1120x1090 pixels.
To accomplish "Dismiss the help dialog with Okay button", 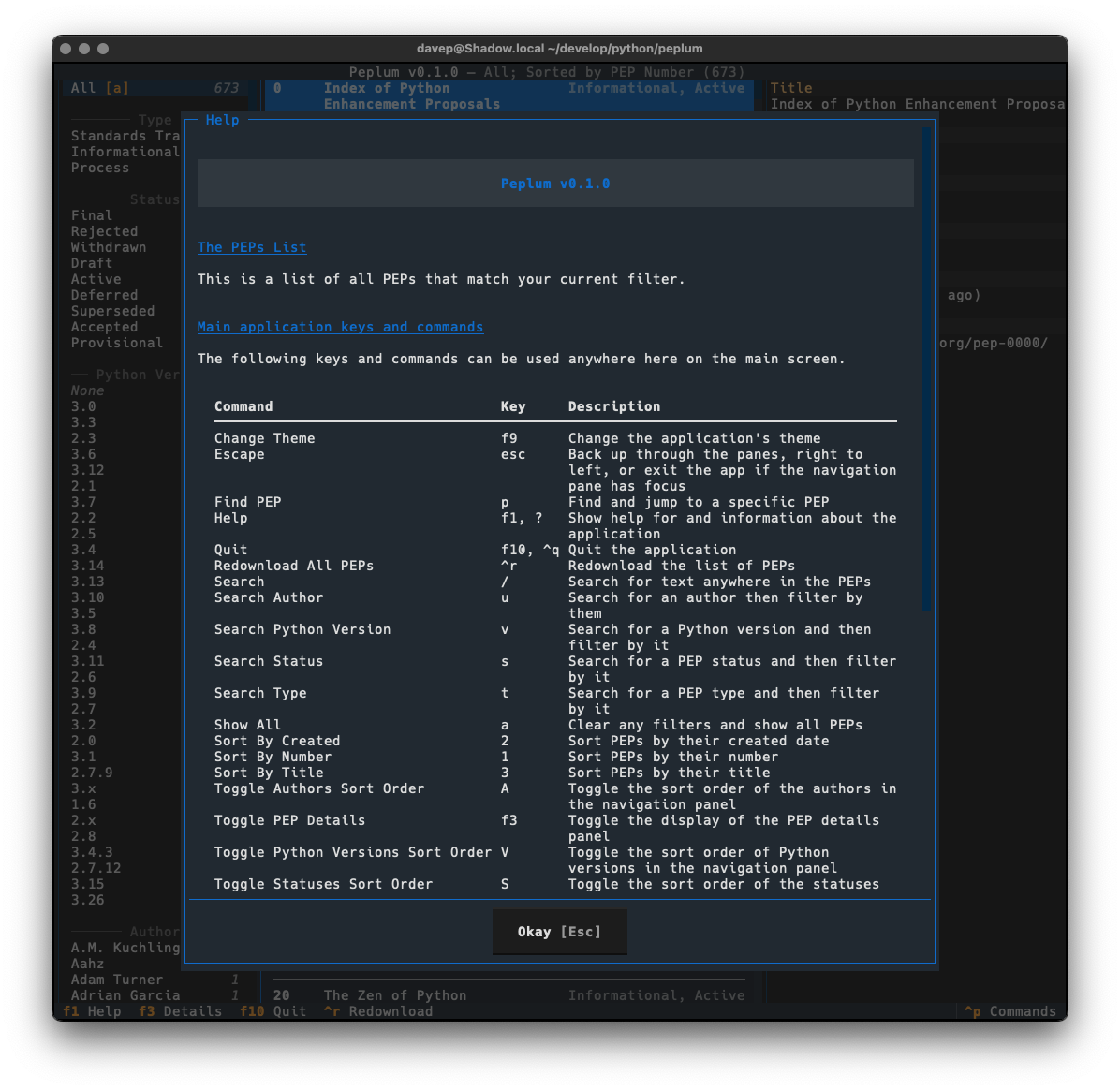I will pos(559,932).
